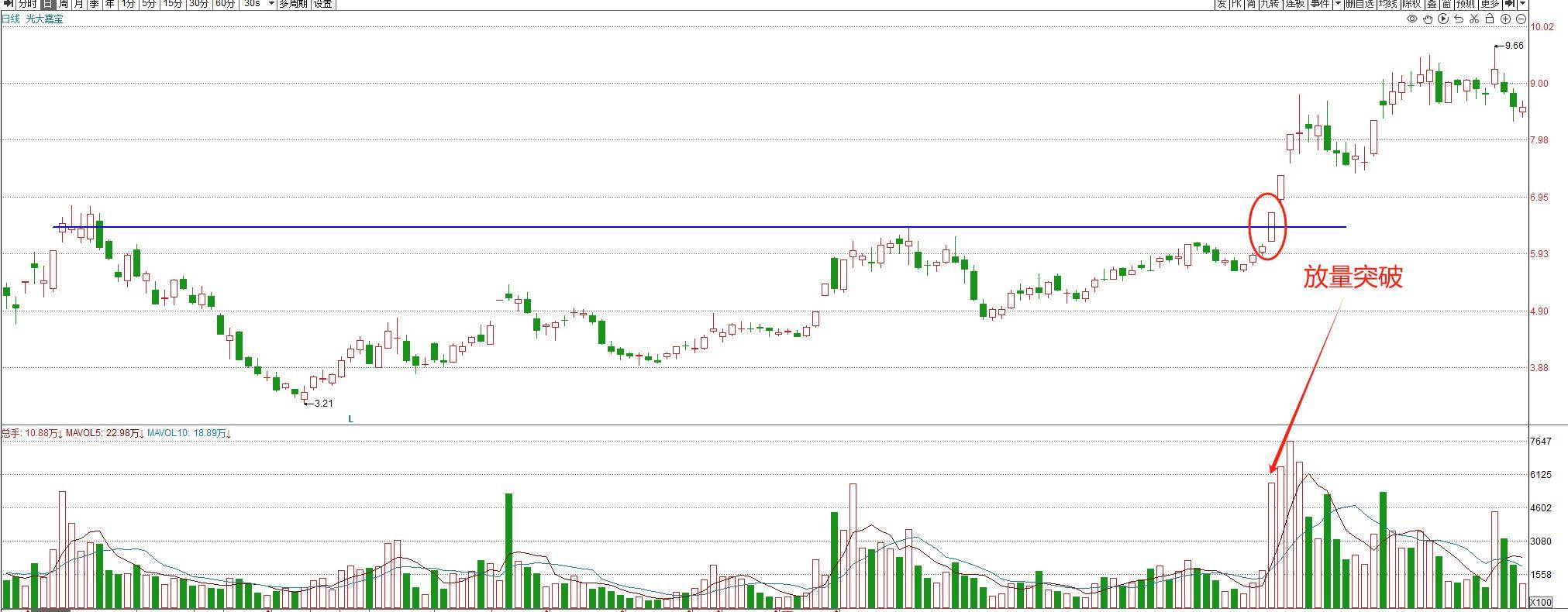Click the 预测 forecast button
Screen dimensions: 1568x612
pyautogui.click(x=1466, y=4)
